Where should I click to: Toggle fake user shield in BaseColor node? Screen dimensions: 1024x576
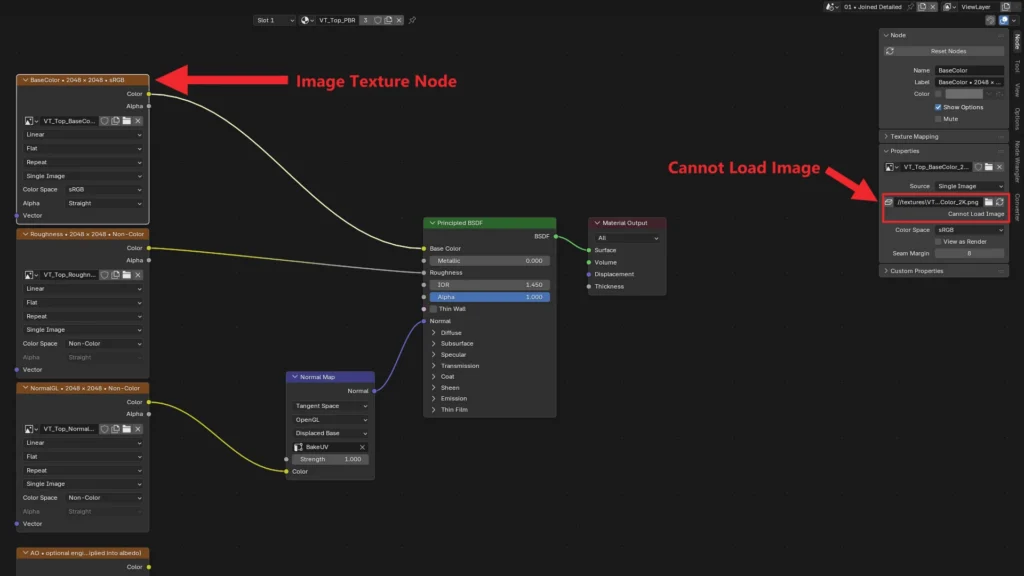(104, 121)
